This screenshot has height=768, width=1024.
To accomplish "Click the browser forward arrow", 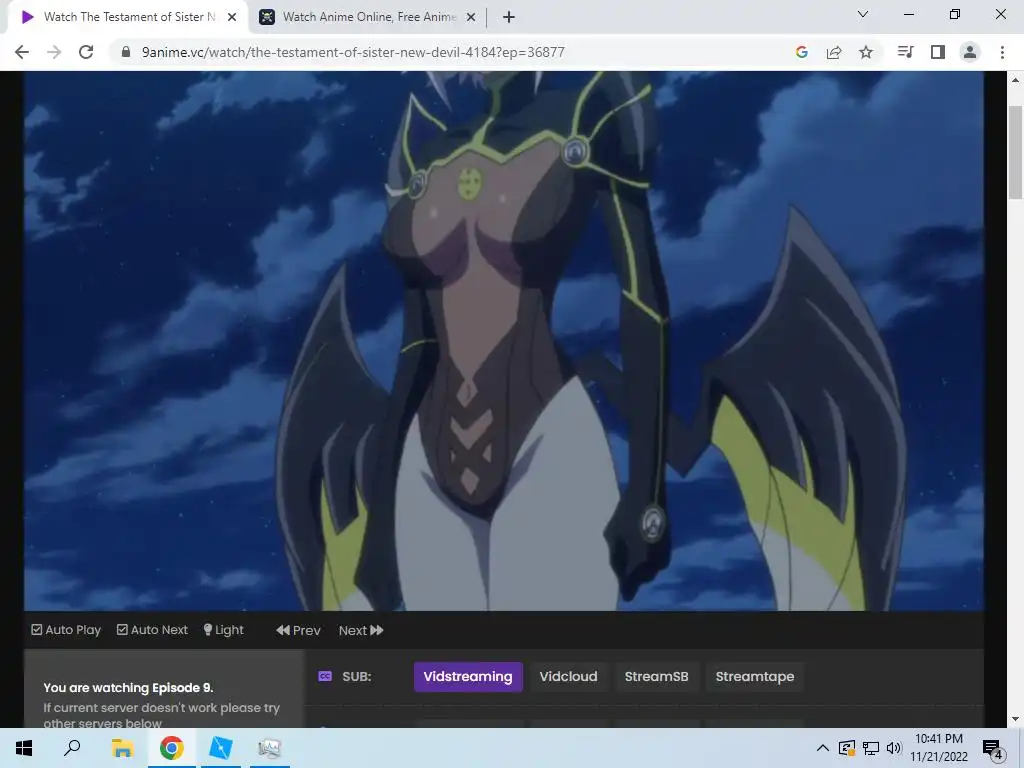I will point(54,52).
